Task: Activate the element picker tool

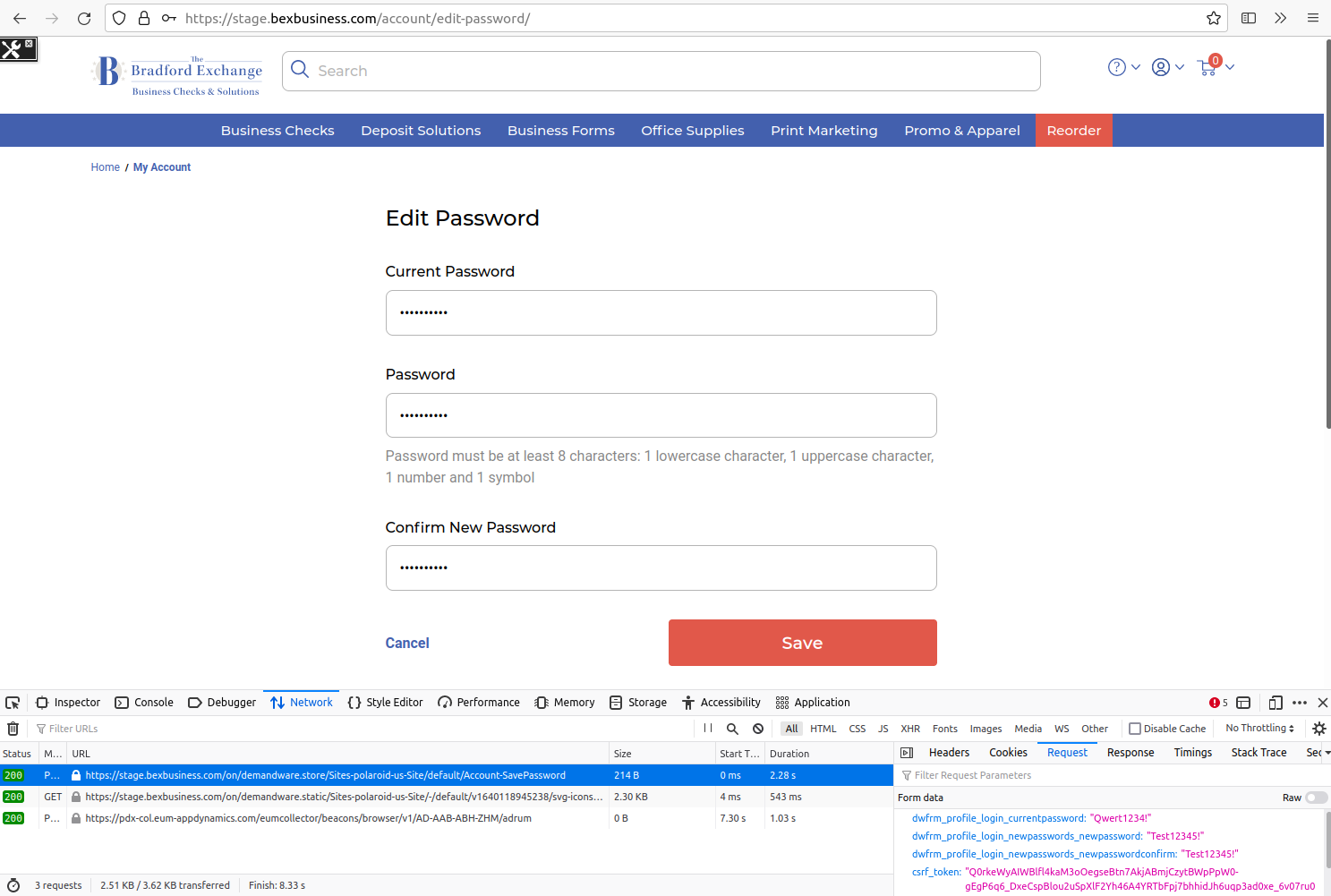Action: tap(13, 703)
